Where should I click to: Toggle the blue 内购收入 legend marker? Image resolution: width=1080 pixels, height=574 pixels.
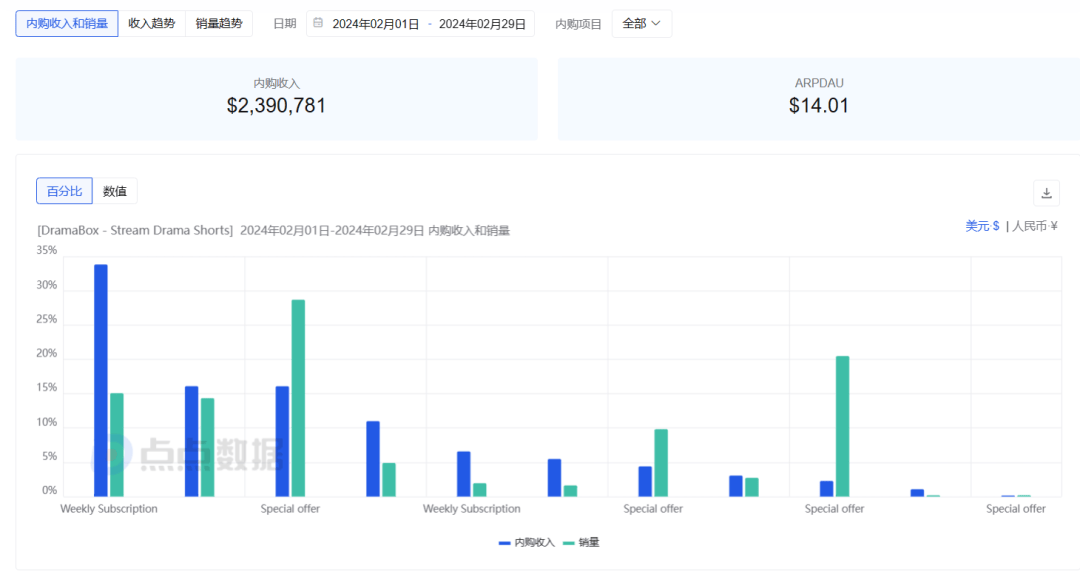[505, 542]
